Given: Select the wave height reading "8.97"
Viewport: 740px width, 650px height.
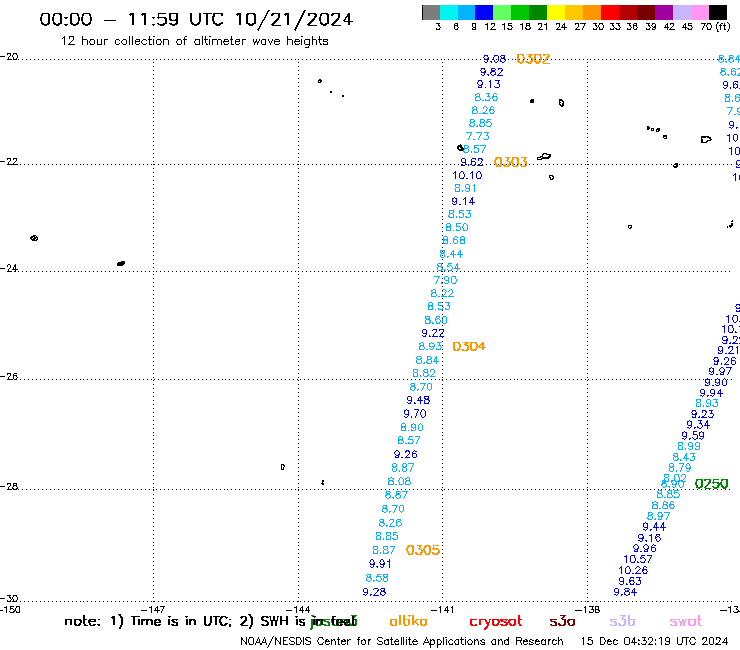Looking at the screenshot, I should pos(658,516).
